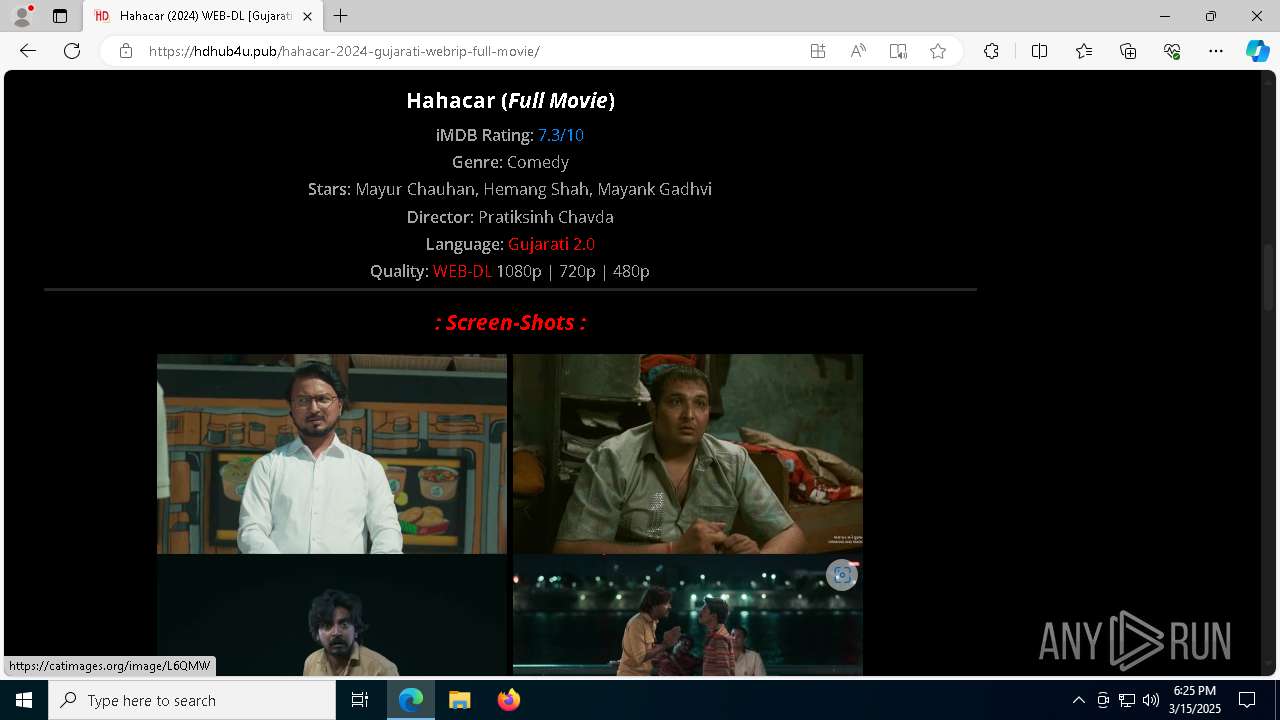Image resolution: width=1280 pixels, height=720 pixels.
Task: Open the Favorites list
Action: click(1084, 51)
